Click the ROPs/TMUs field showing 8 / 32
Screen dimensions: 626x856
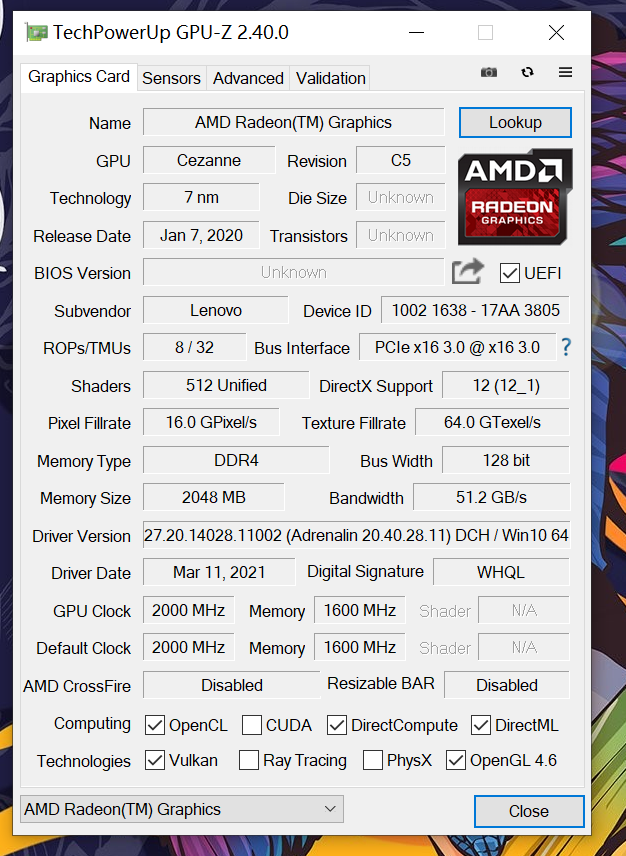click(194, 348)
